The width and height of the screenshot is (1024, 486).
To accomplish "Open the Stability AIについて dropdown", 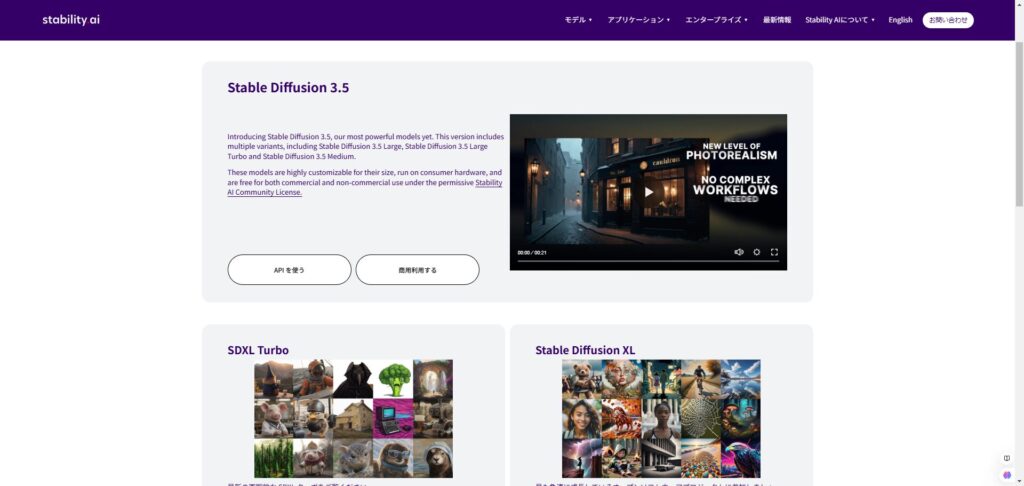I will (x=839, y=20).
